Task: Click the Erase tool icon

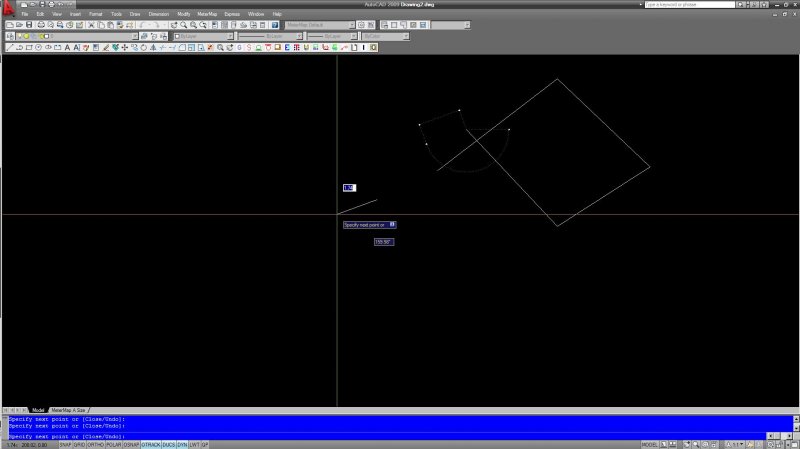Action: point(106,47)
